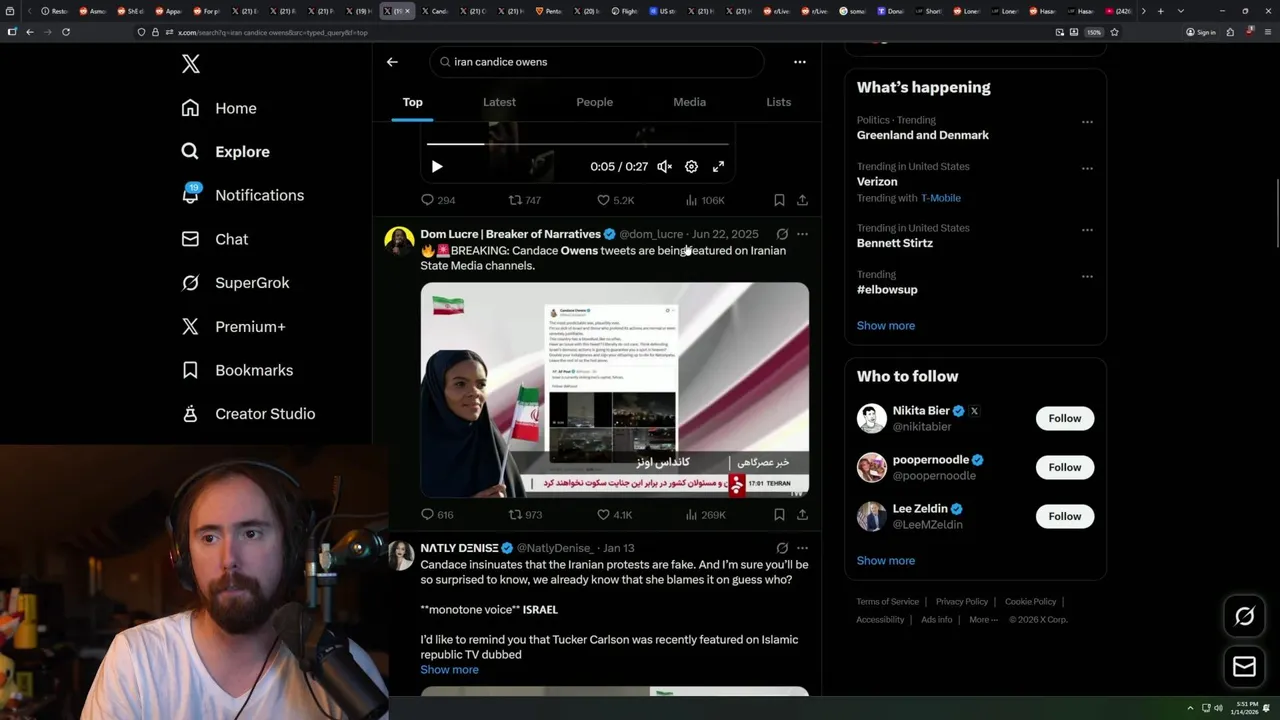Open Home from the sidebar

tap(219, 108)
